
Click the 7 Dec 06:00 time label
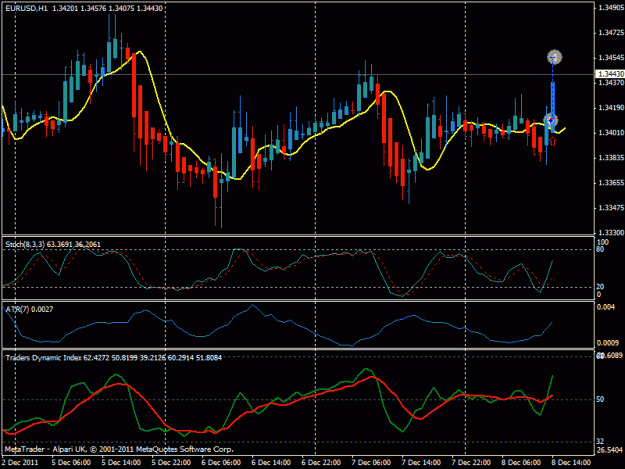(371, 463)
